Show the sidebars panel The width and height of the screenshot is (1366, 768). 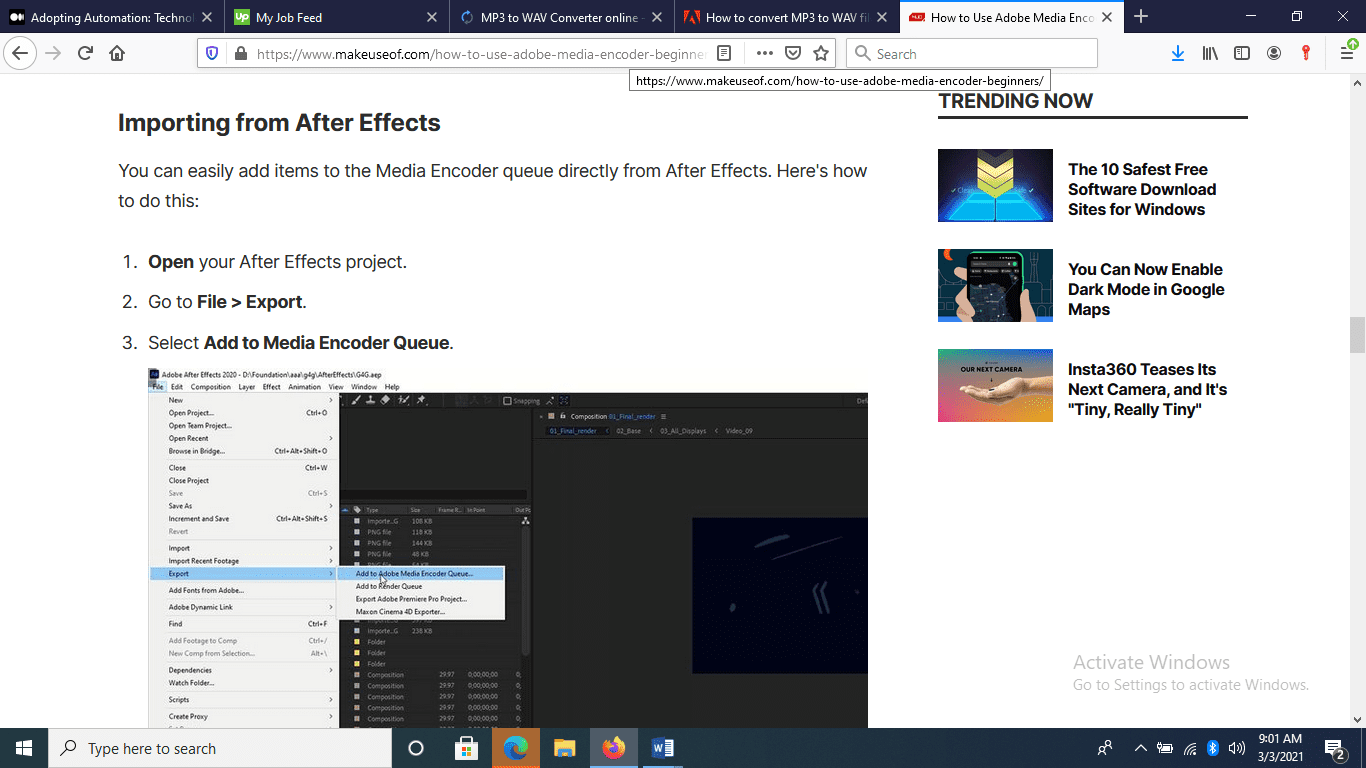1242,54
